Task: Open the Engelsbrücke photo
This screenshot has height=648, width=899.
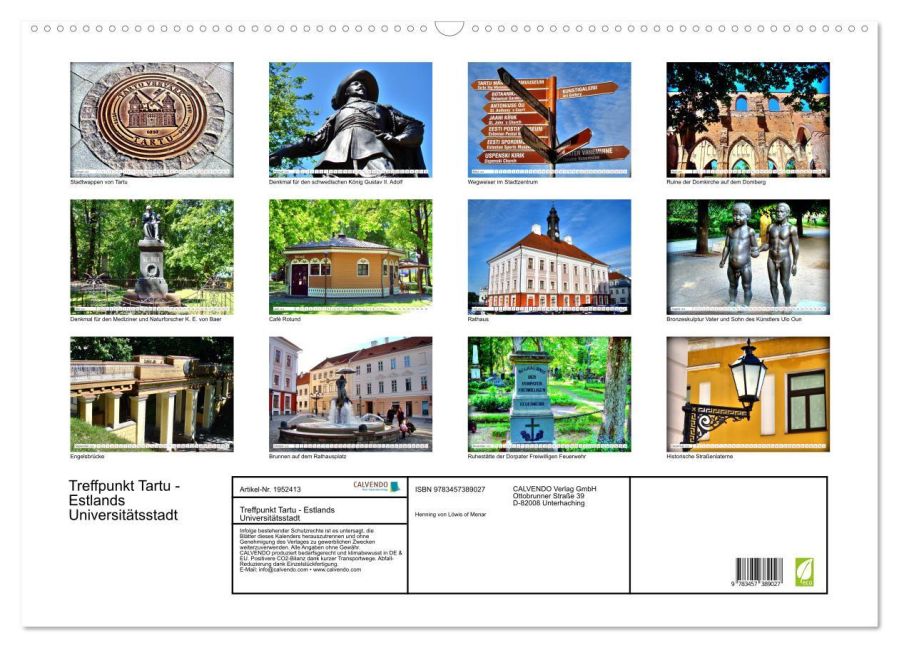Action: 151,394
